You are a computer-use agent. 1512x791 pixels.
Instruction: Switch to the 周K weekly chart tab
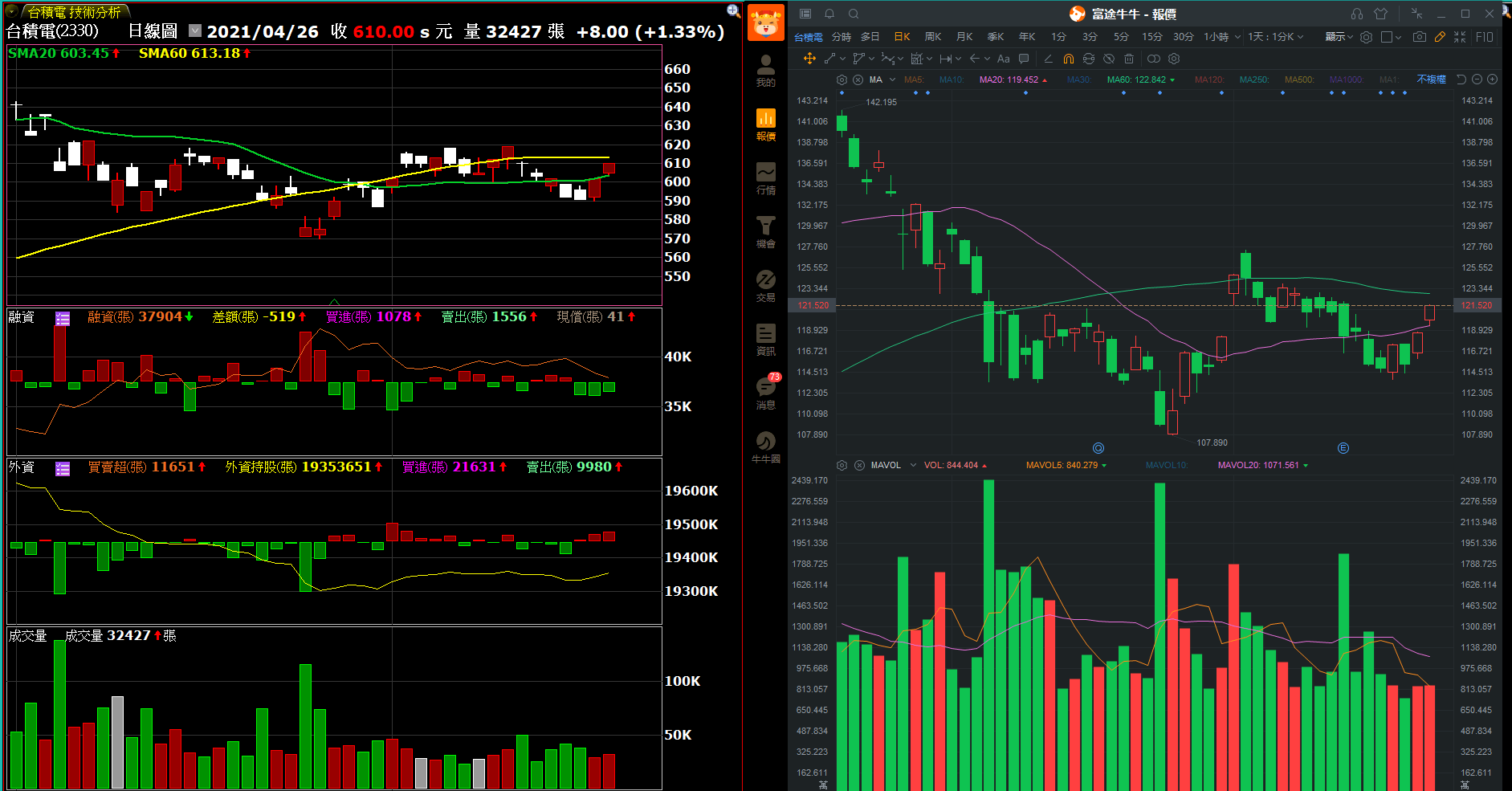click(932, 37)
